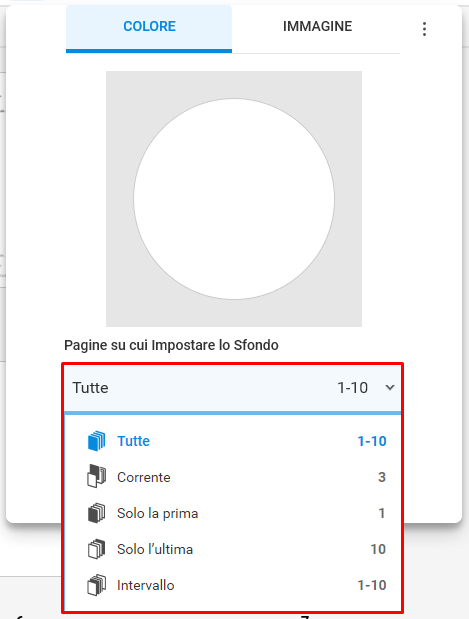
Task: Open the white circle background color picker
Action: tap(234, 199)
